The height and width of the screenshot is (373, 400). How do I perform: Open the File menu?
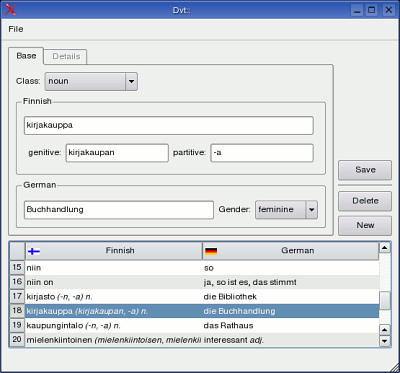pos(16,29)
